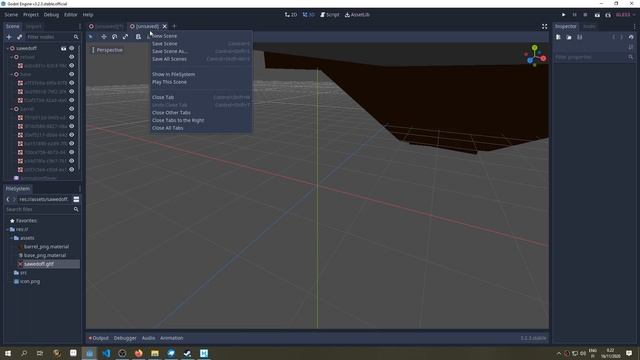Click the Play Scene clapper icon
This screenshot has width=640, height=360.
coord(597,15)
